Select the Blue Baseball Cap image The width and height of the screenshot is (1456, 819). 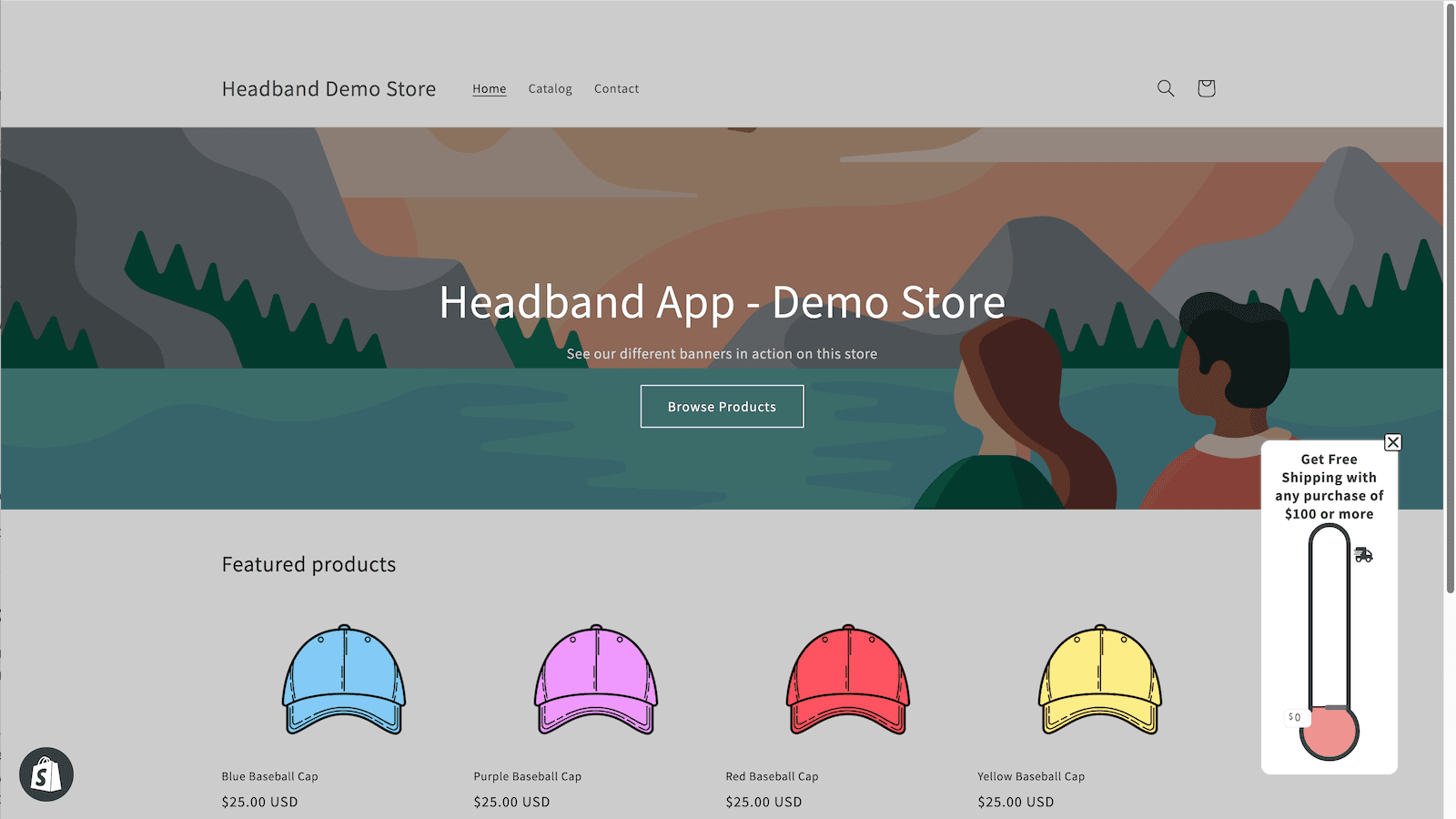344,681
